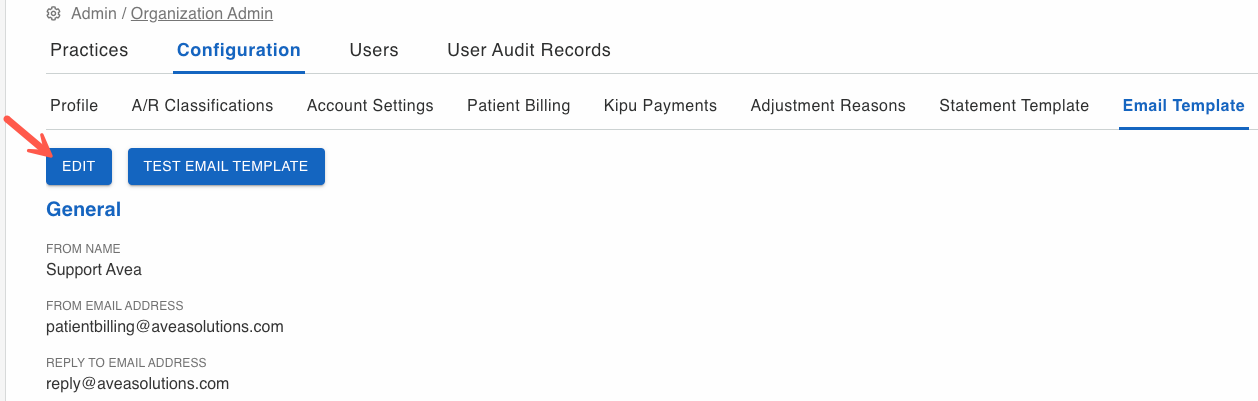
Task: Switch to the Practices tab
Action: pos(89,50)
